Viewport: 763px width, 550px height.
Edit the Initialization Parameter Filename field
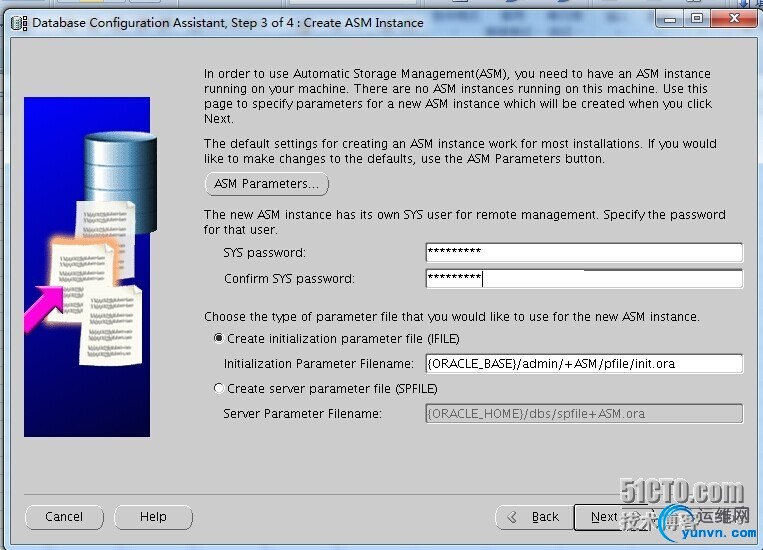584,364
